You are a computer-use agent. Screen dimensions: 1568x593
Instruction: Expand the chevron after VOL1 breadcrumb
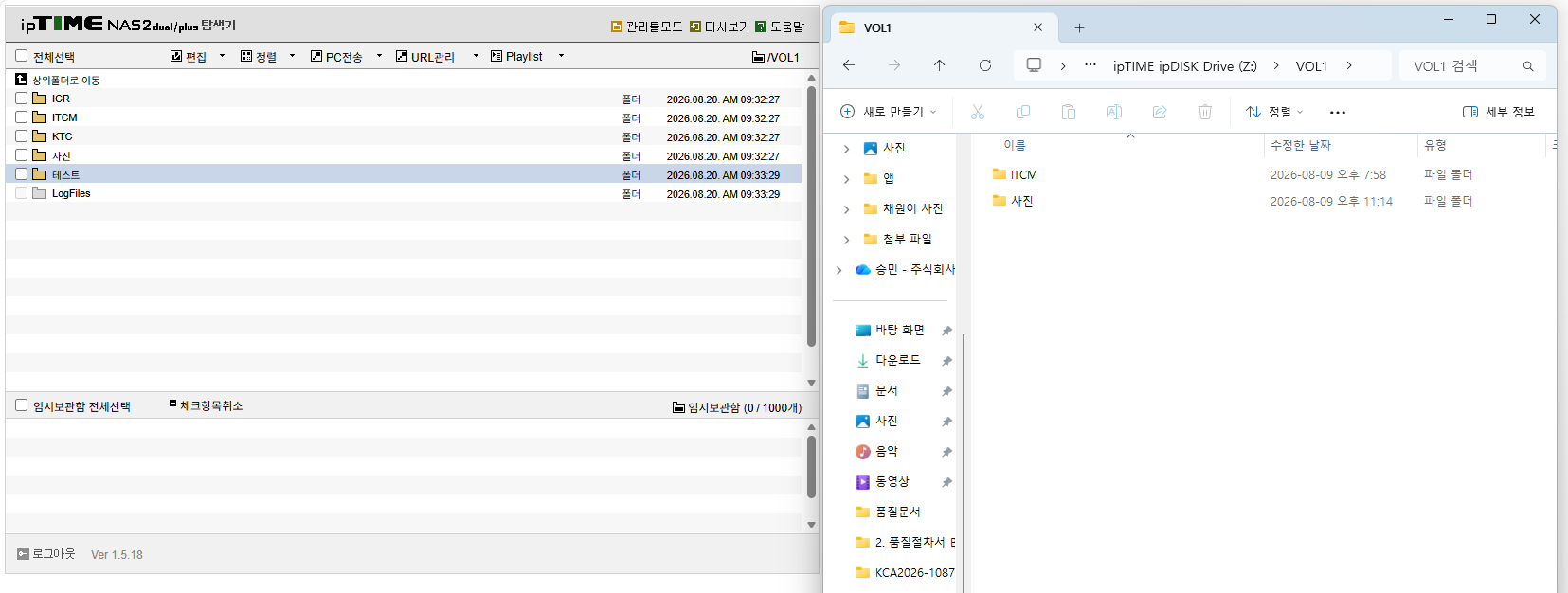tap(1349, 65)
